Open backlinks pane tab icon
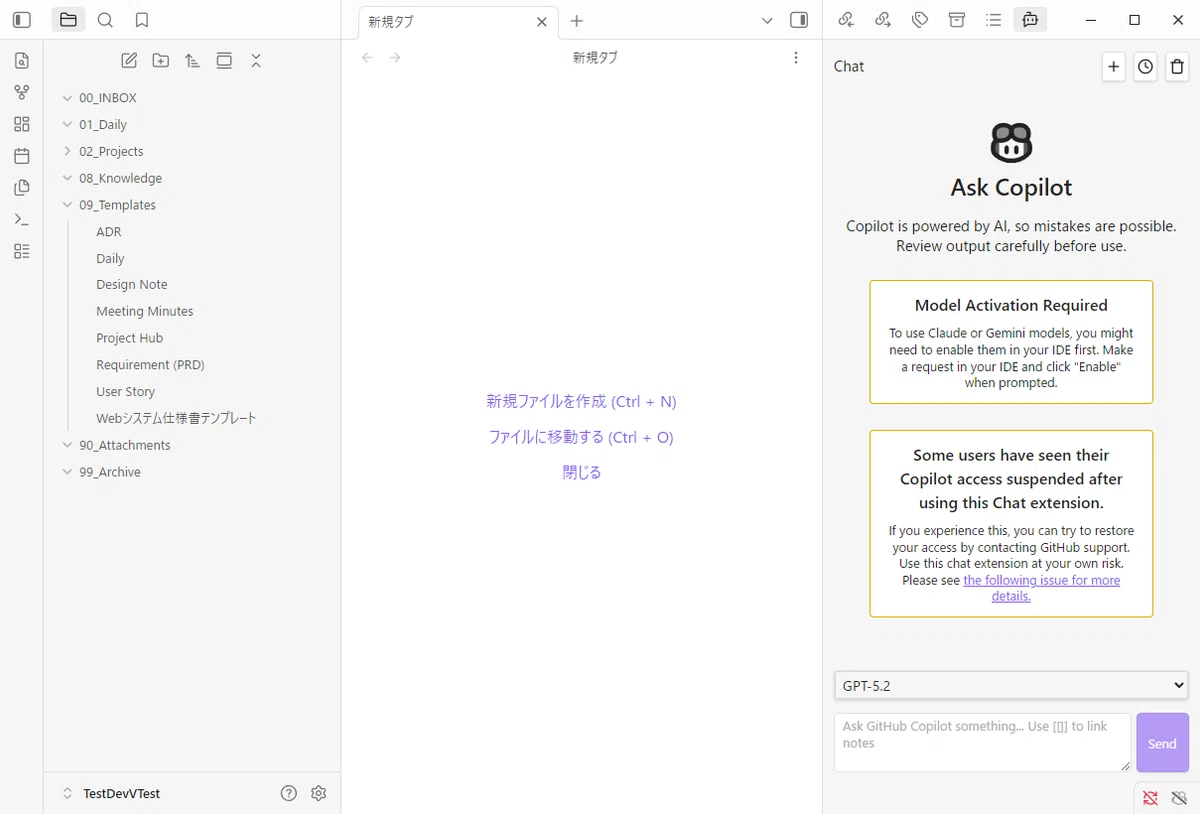 coord(846,20)
